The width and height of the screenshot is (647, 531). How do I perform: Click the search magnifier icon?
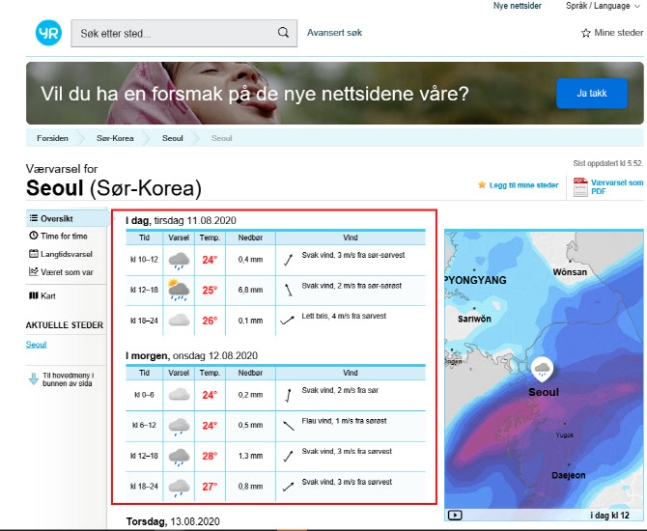click(x=283, y=32)
